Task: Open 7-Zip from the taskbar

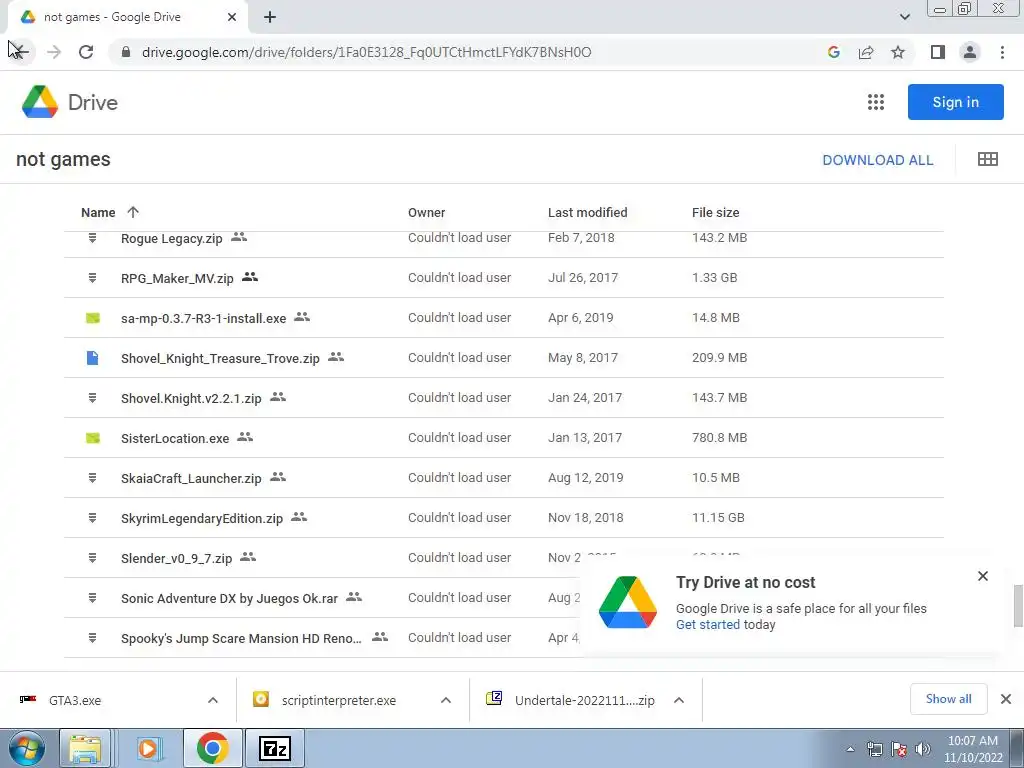Action: (x=274, y=748)
